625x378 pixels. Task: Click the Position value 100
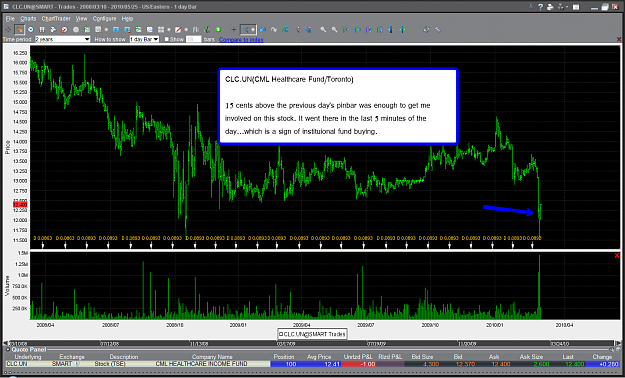pos(291,364)
